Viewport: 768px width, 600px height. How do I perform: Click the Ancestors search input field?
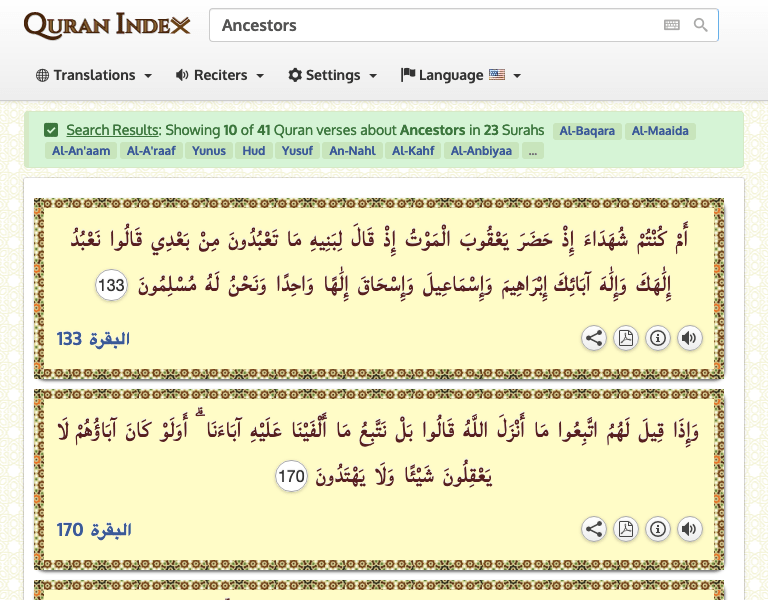click(x=435, y=25)
